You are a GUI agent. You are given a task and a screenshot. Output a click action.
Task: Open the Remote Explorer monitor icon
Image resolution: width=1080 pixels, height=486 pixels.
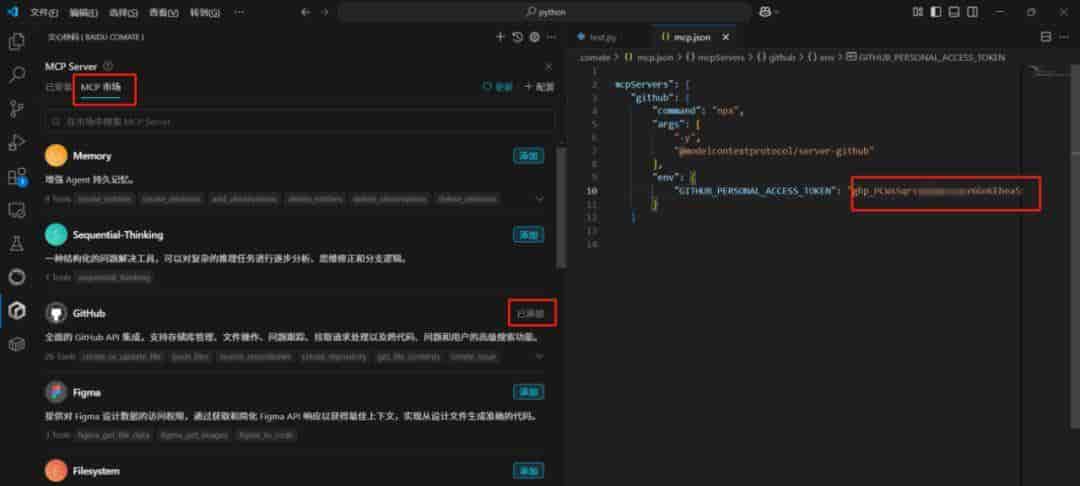(x=17, y=210)
